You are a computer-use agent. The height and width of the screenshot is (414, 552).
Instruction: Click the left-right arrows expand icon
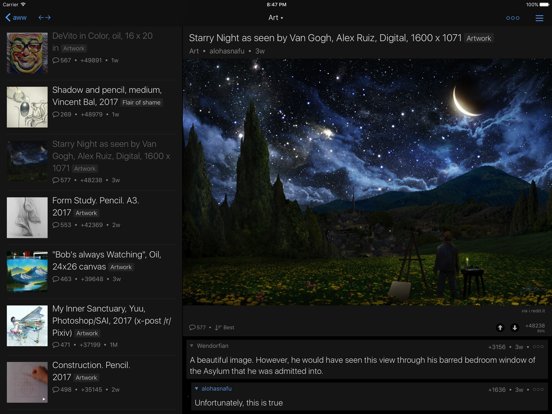[x=44, y=18]
